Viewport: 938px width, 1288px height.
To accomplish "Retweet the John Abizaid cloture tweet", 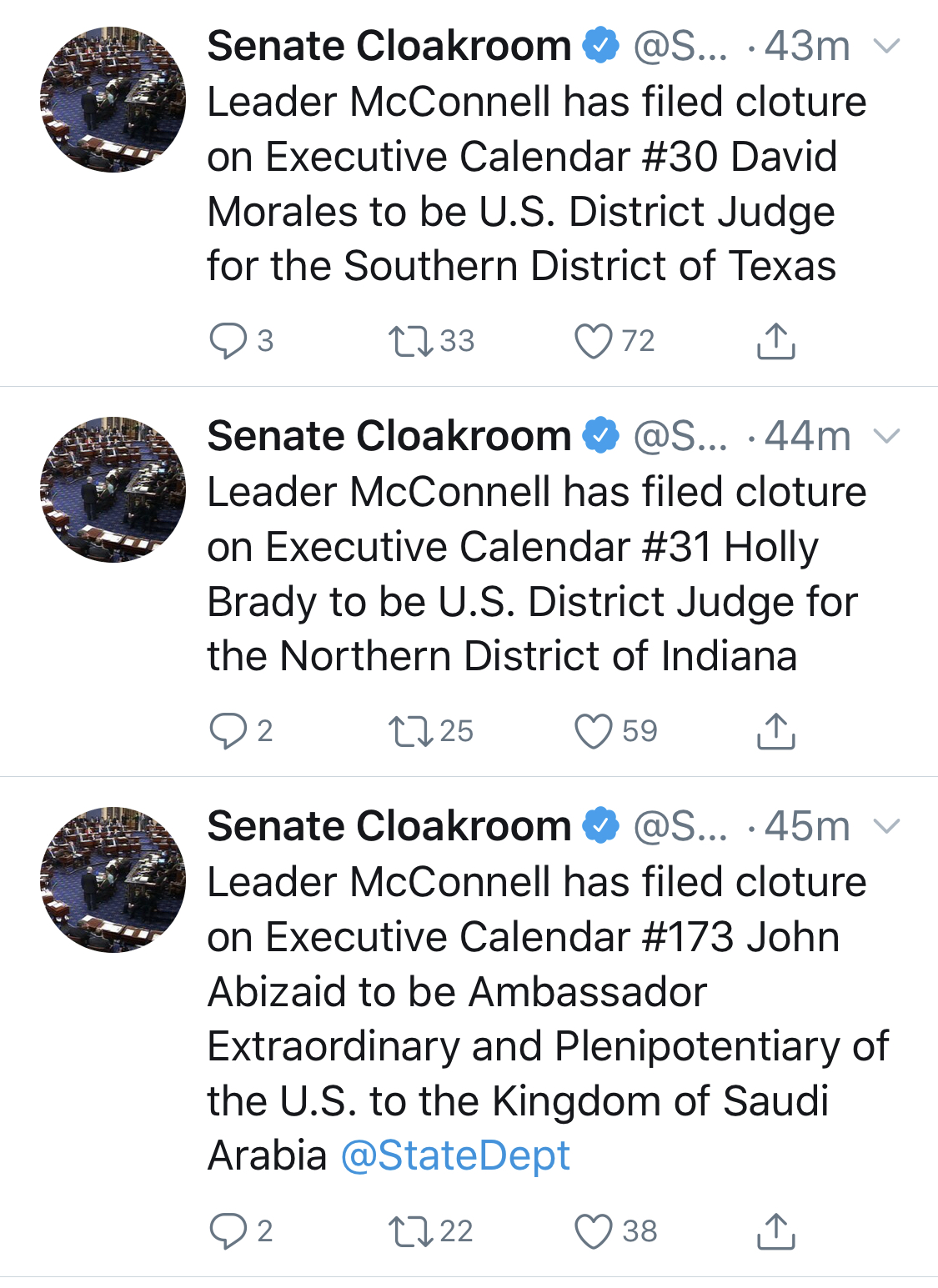I will pos(410,1231).
